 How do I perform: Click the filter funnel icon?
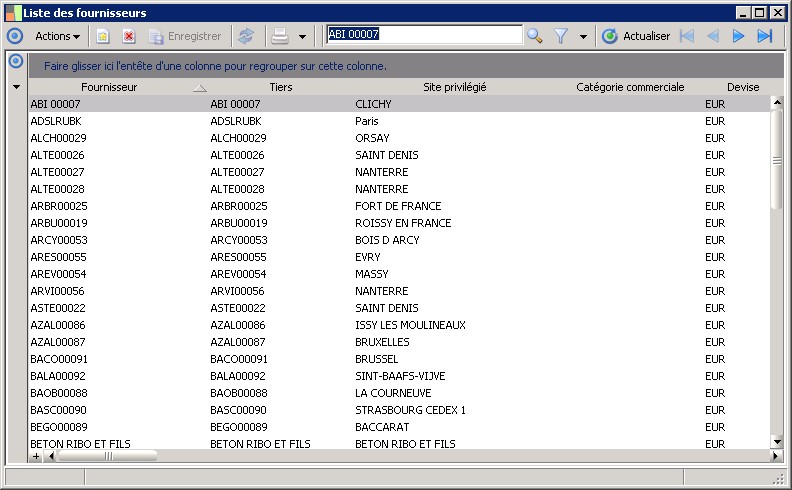click(x=561, y=36)
